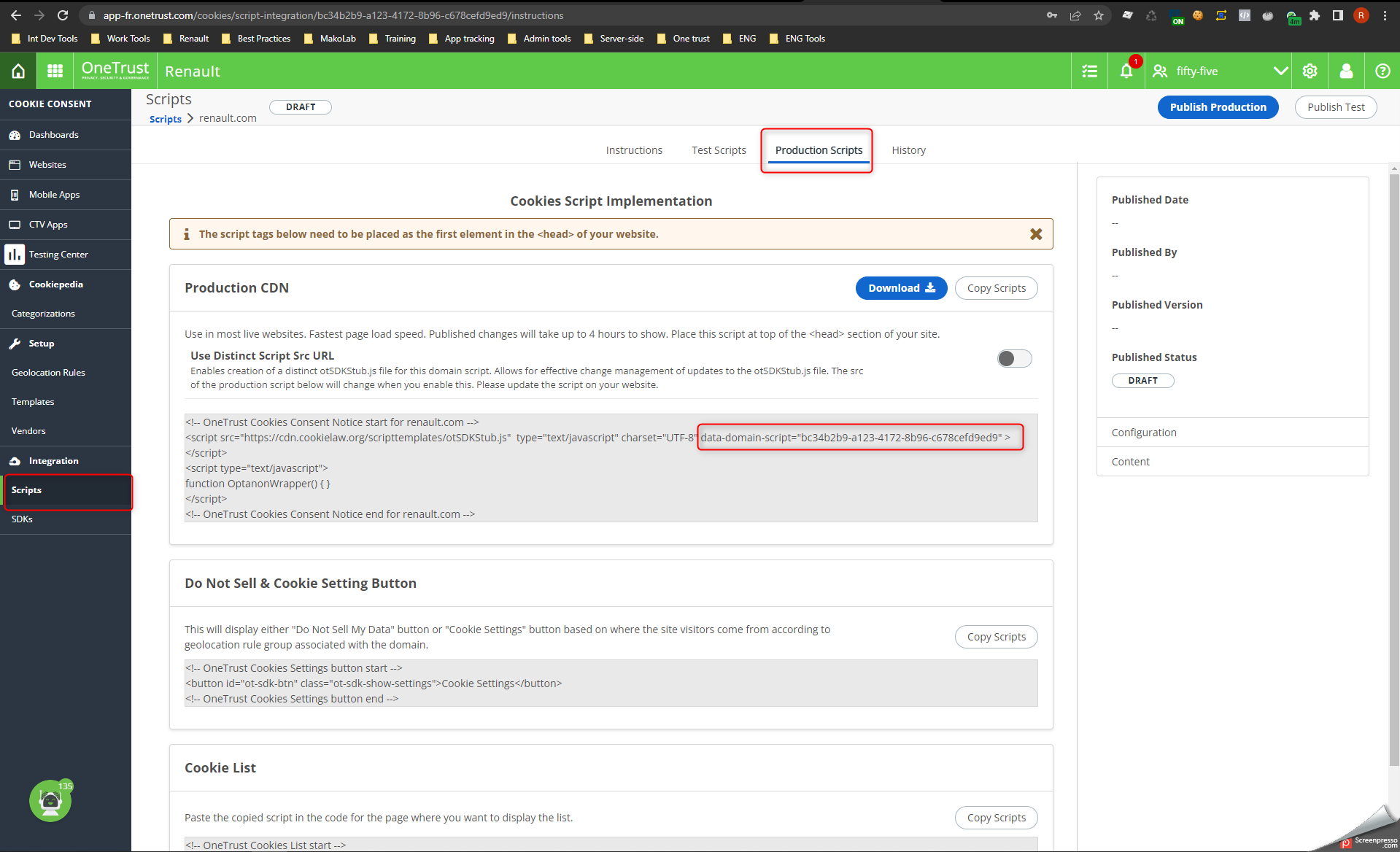The width and height of the screenshot is (1400, 852).
Task: Collapse the Integration sidebar group
Action: [x=66, y=461]
